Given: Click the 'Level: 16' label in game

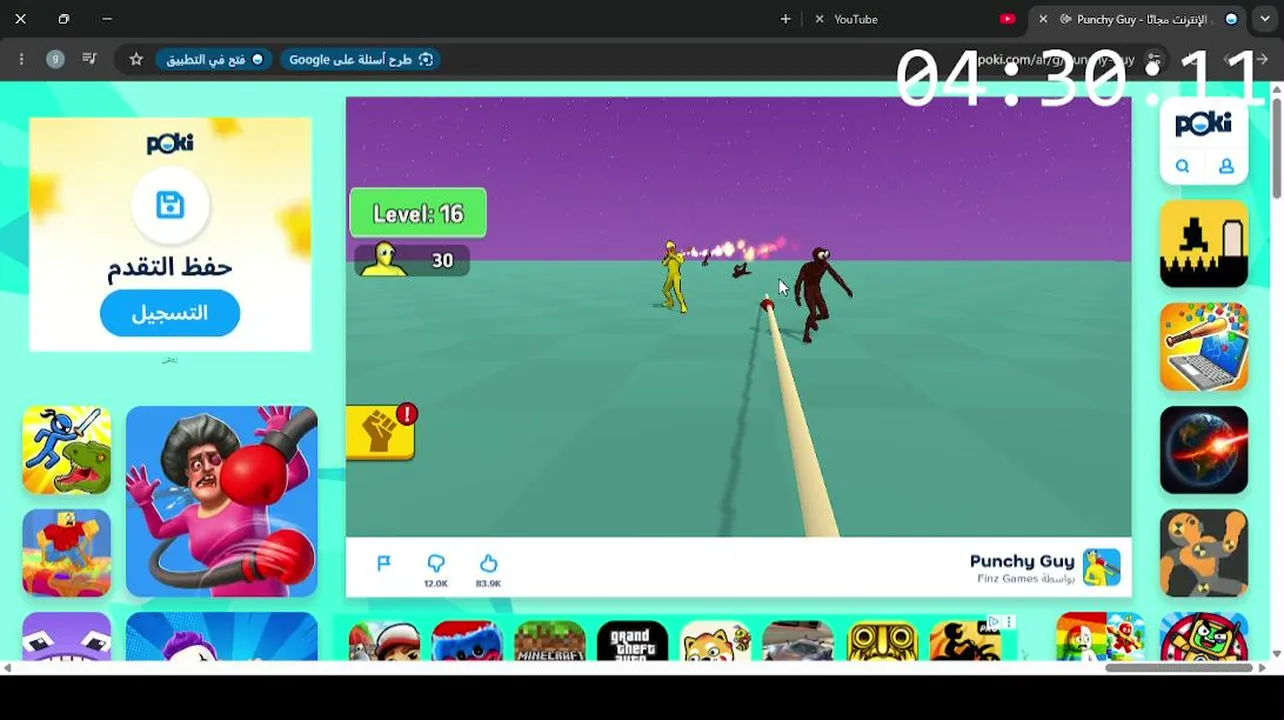Looking at the screenshot, I should 418,213.
